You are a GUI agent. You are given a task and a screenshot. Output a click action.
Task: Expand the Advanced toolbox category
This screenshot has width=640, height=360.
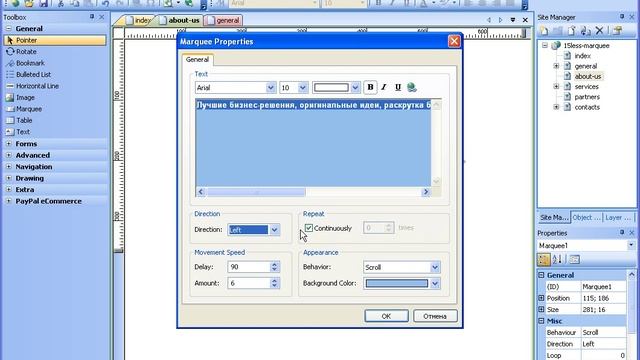(x=9, y=155)
